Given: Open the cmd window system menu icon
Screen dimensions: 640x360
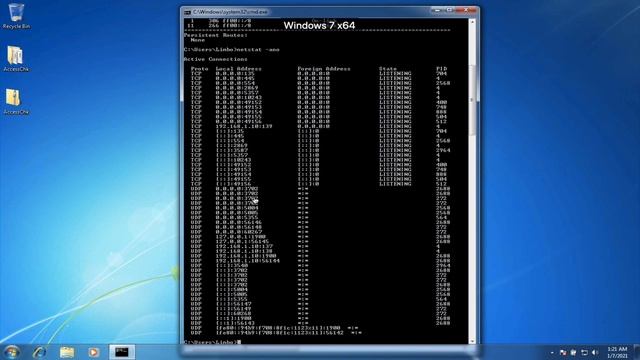Looking at the screenshot, I should (x=187, y=12).
